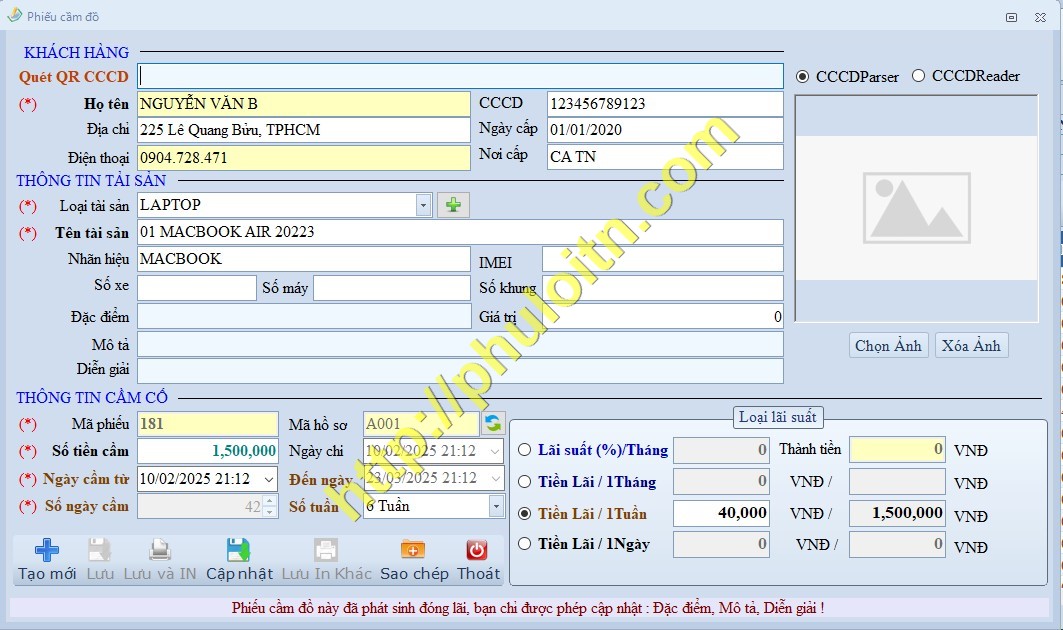The width and height of the screenshot is (1063, 630).
Task: Select the CCCDParser radio option
Action: point(803,77)
